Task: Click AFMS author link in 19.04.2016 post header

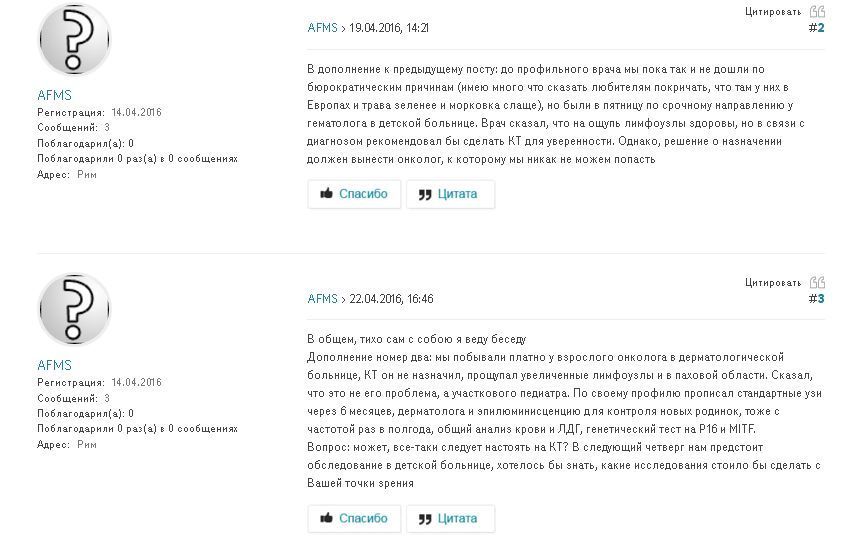Action: (x=322, y=27)
